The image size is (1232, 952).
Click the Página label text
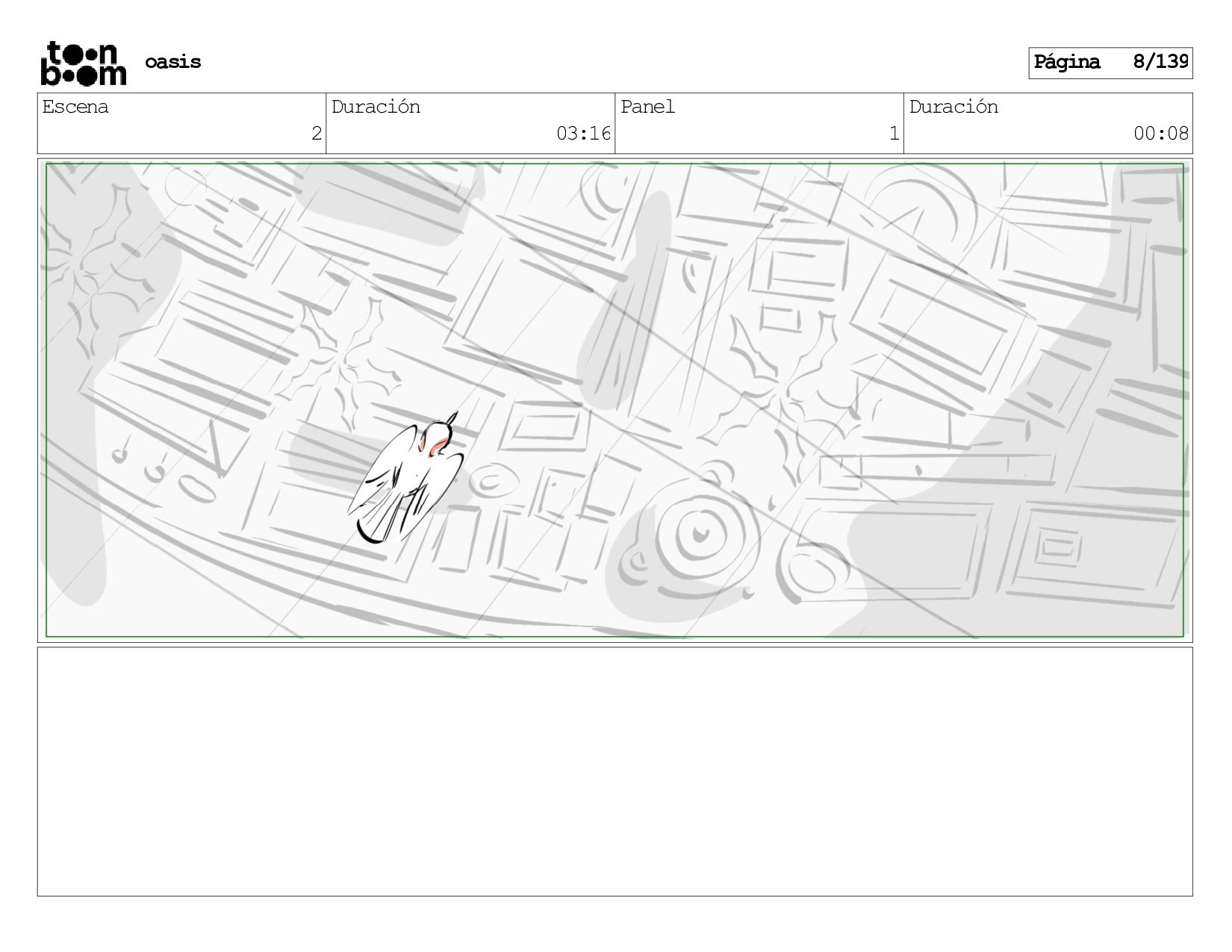click(x=1067, y=63)
